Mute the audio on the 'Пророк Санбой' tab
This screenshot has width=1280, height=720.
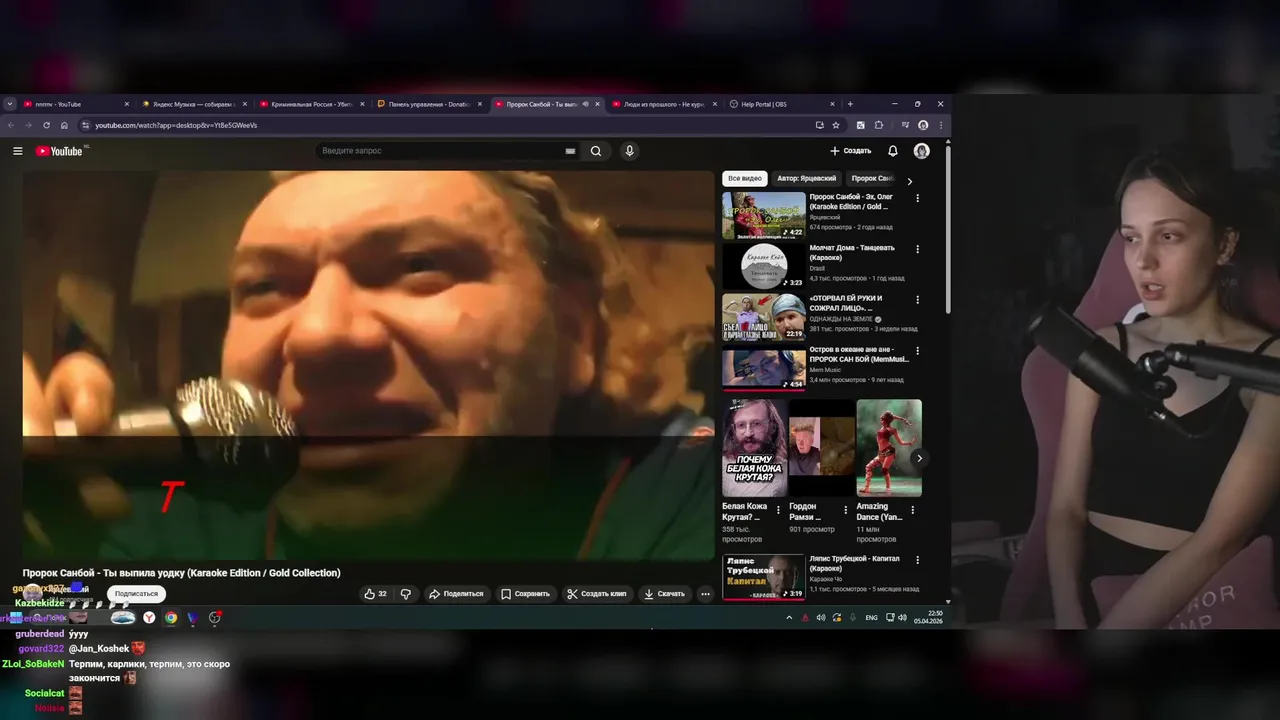point(585,104)
